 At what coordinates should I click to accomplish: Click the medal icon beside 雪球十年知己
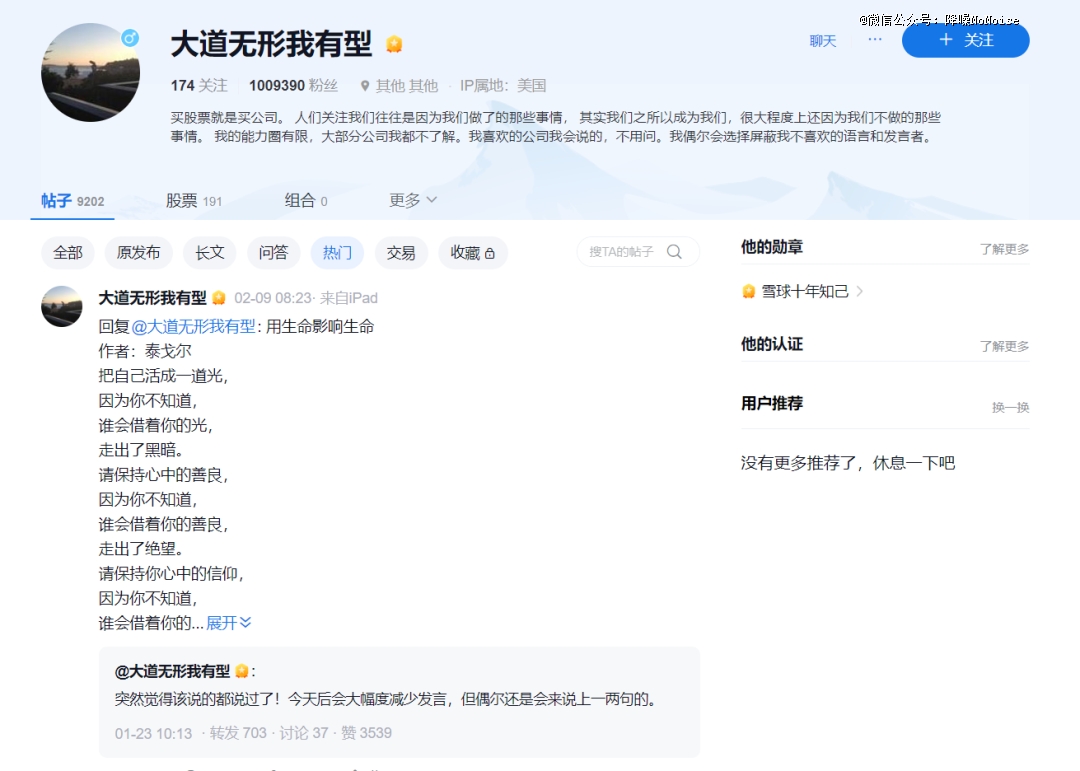tap(748, 291)
